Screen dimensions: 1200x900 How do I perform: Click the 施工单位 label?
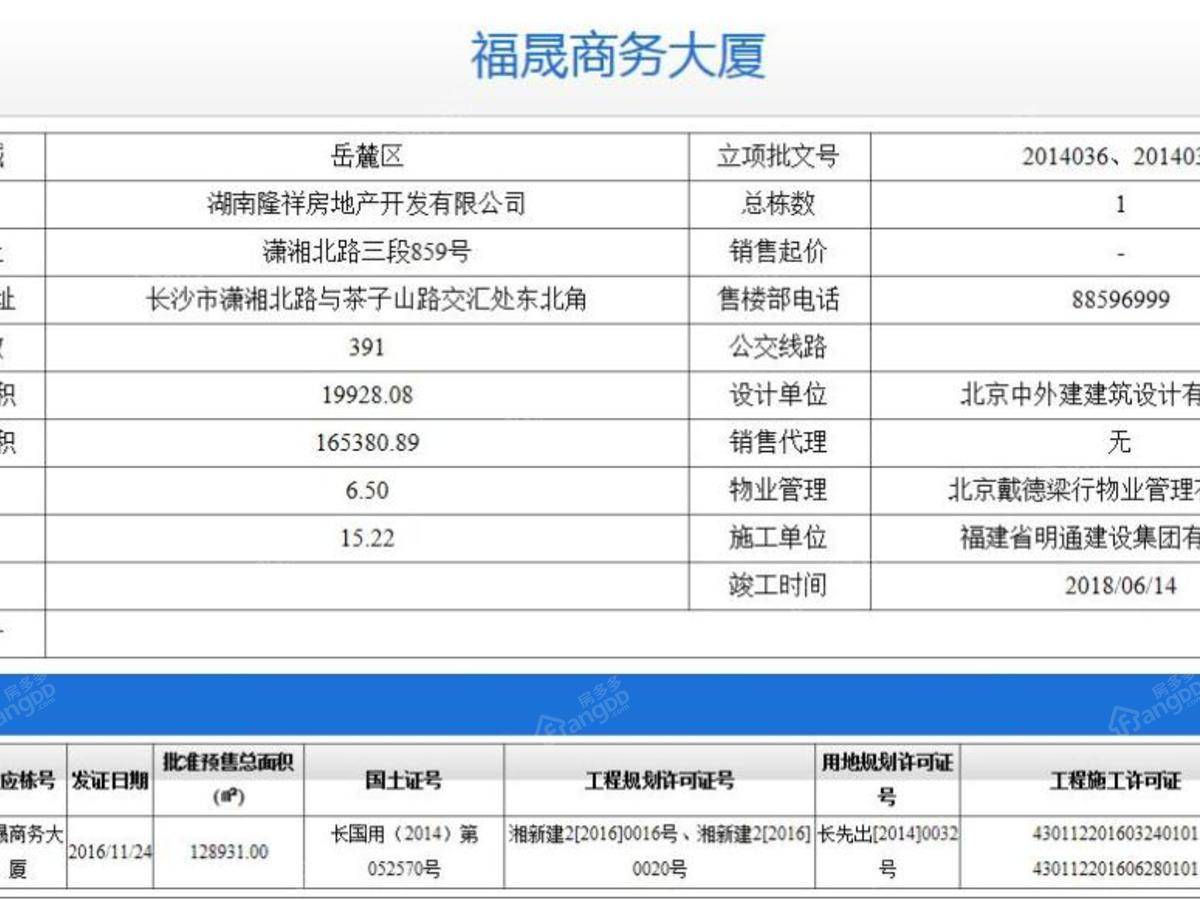click(x=778, y=538)
